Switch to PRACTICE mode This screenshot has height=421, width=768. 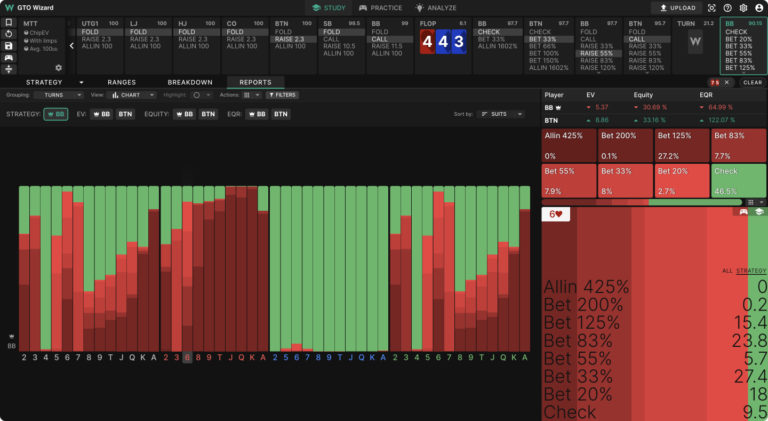point(380,8)
